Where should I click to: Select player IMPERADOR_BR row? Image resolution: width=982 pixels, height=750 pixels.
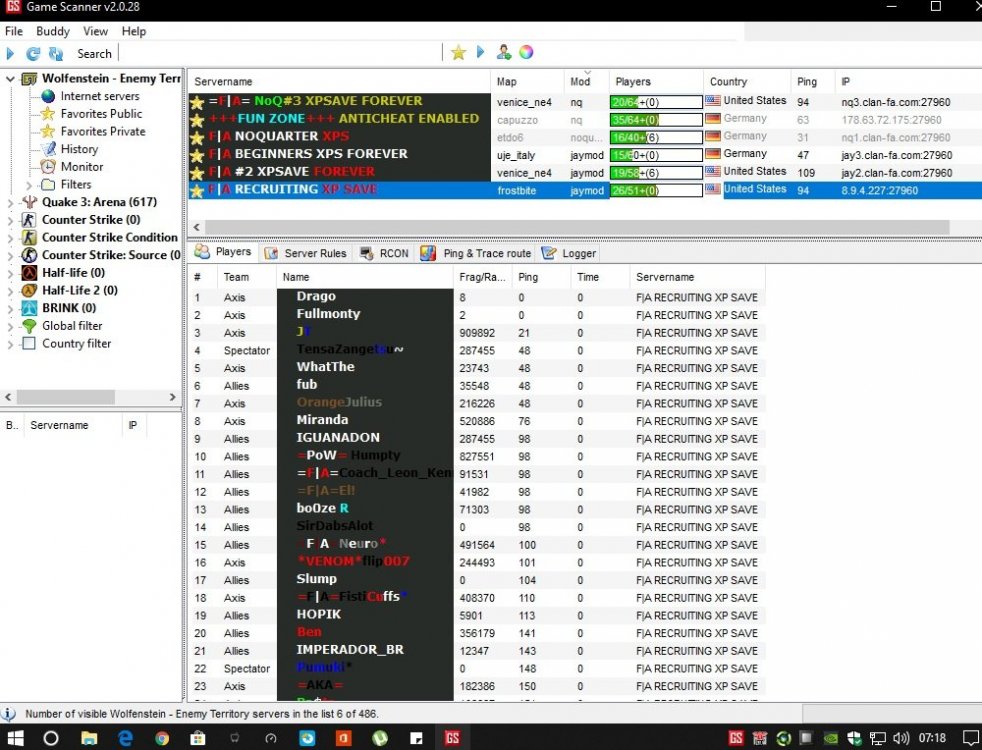[479, 650]
